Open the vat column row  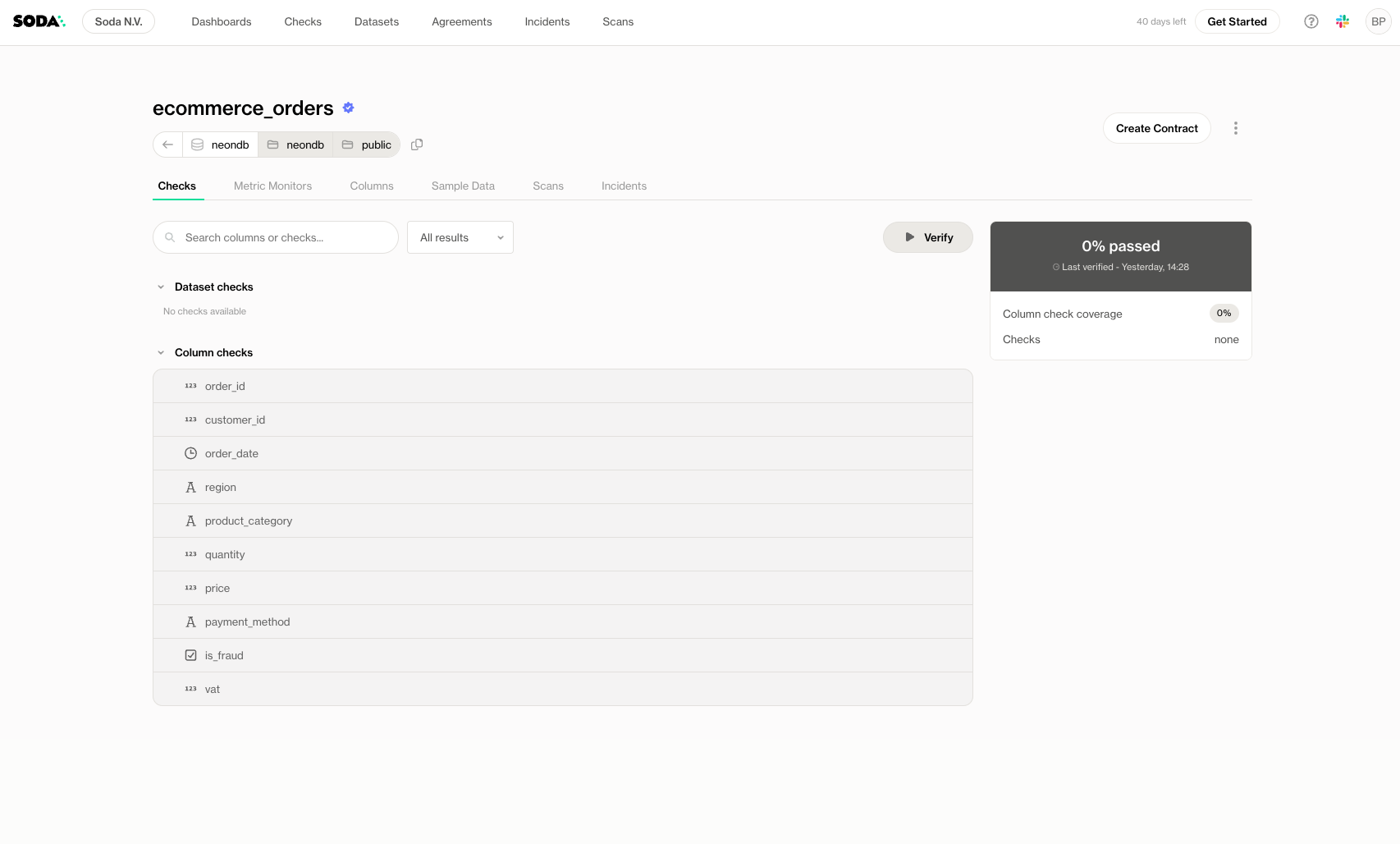click(x=563, y=689)
